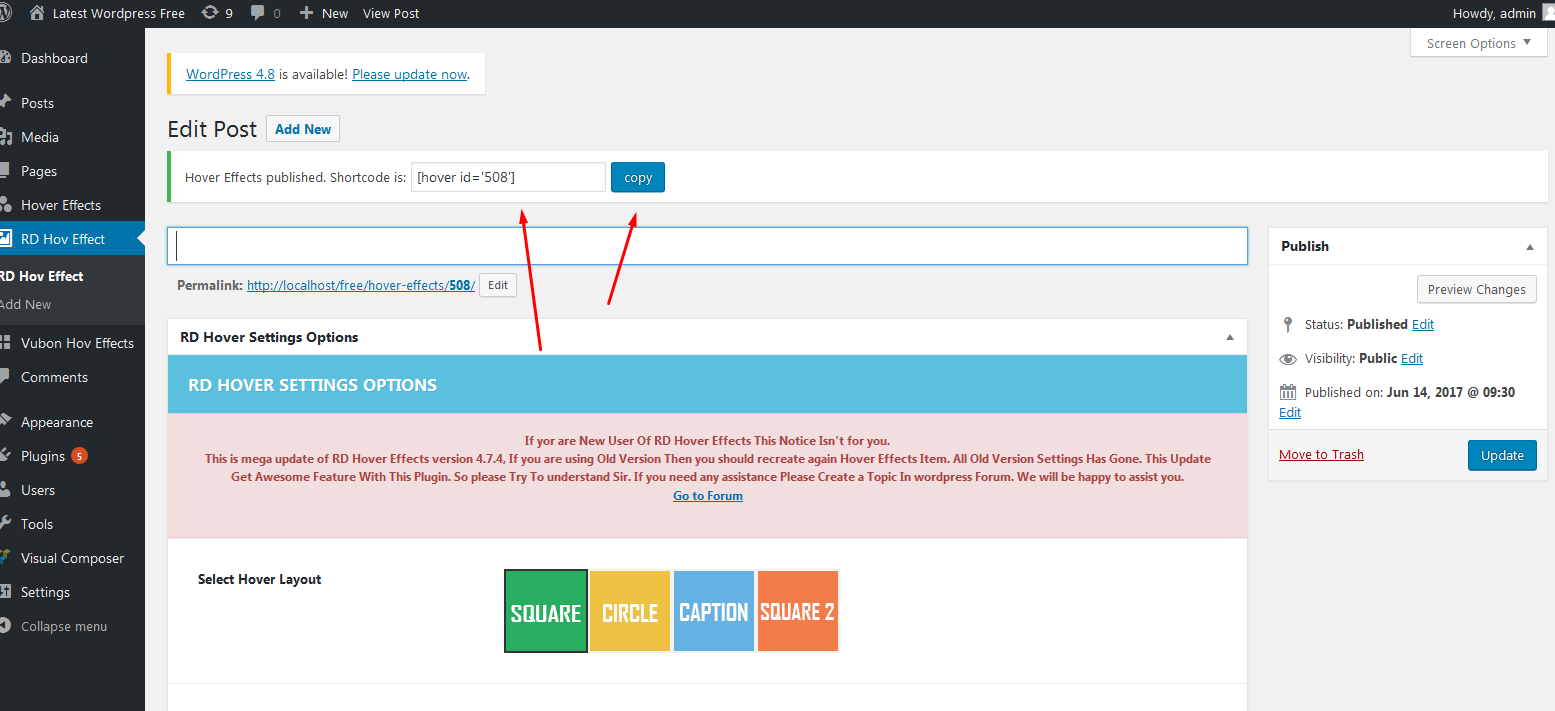The width and height of the screenshot is (1555, 711).
Task: Click the WordPress logo in admin bar
Action: click(x=5, y=13)
